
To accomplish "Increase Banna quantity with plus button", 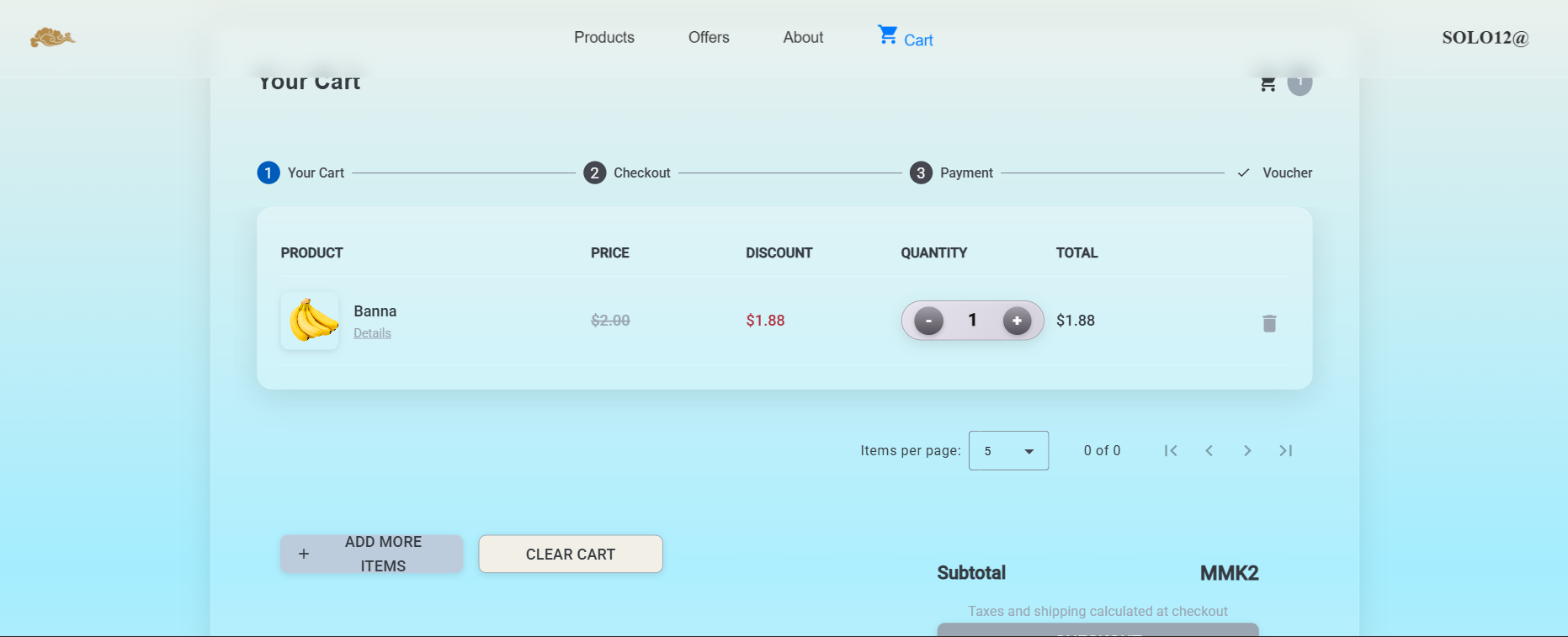I will coord(1017,321).
